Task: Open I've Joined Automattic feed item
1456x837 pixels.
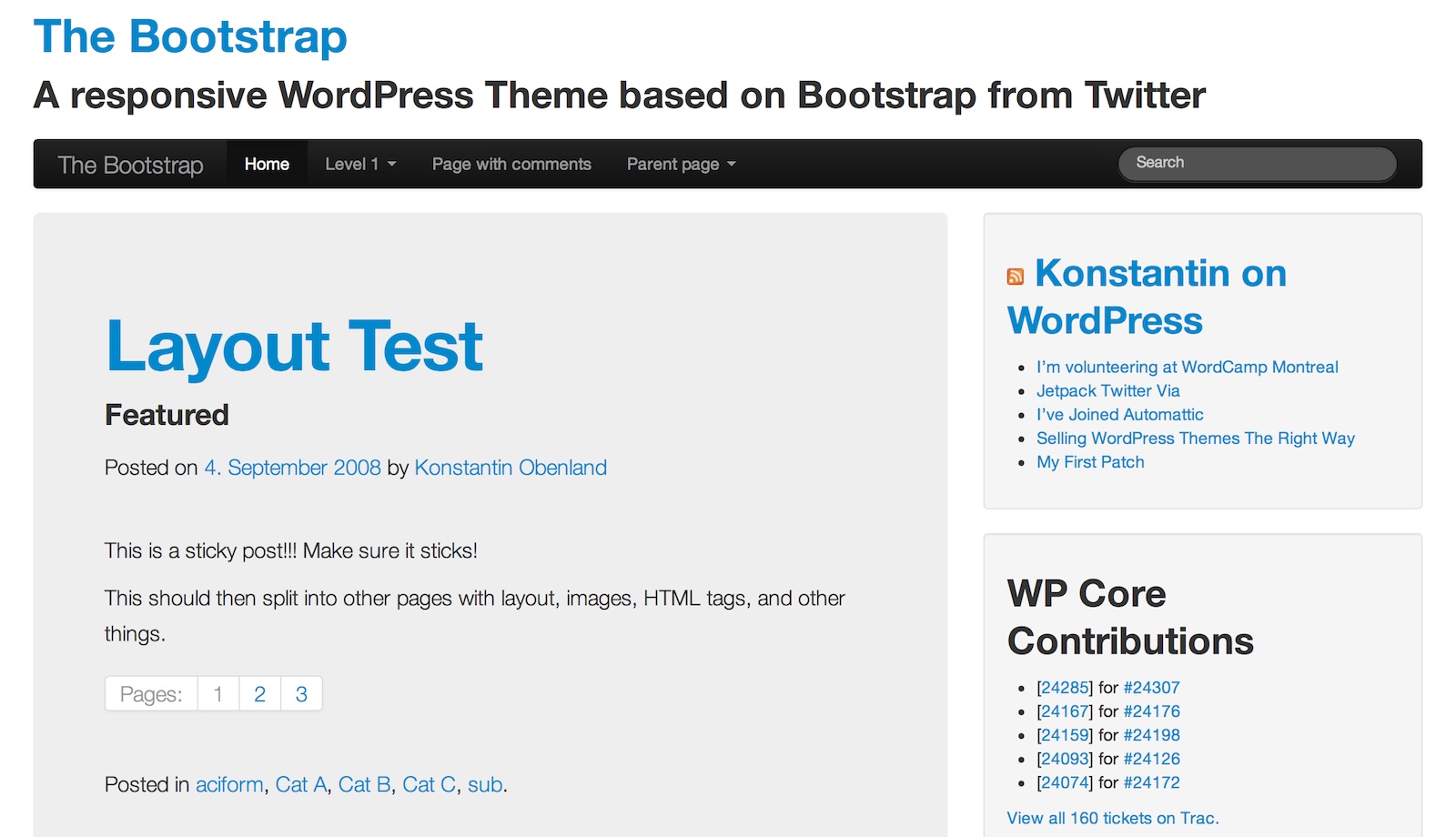Action: (1119, 415)
